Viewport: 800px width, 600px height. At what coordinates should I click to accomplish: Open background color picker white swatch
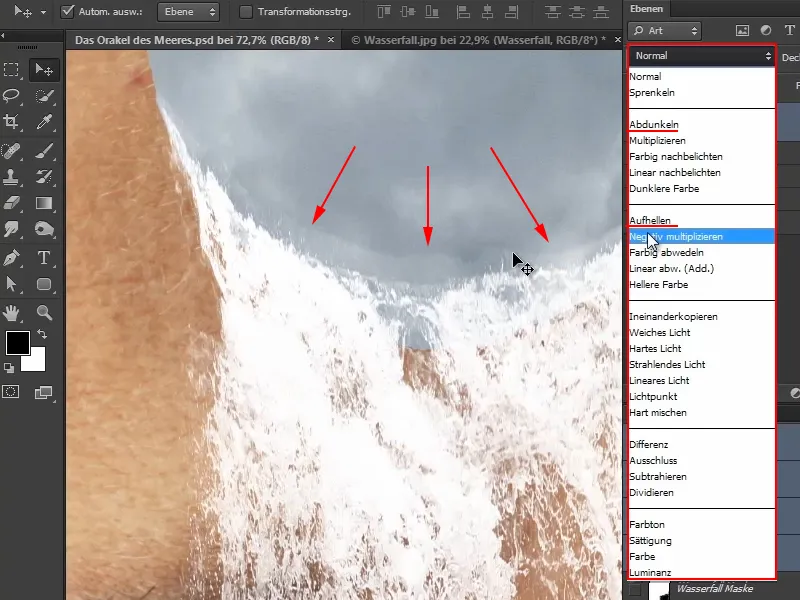[x=37, y=363]
